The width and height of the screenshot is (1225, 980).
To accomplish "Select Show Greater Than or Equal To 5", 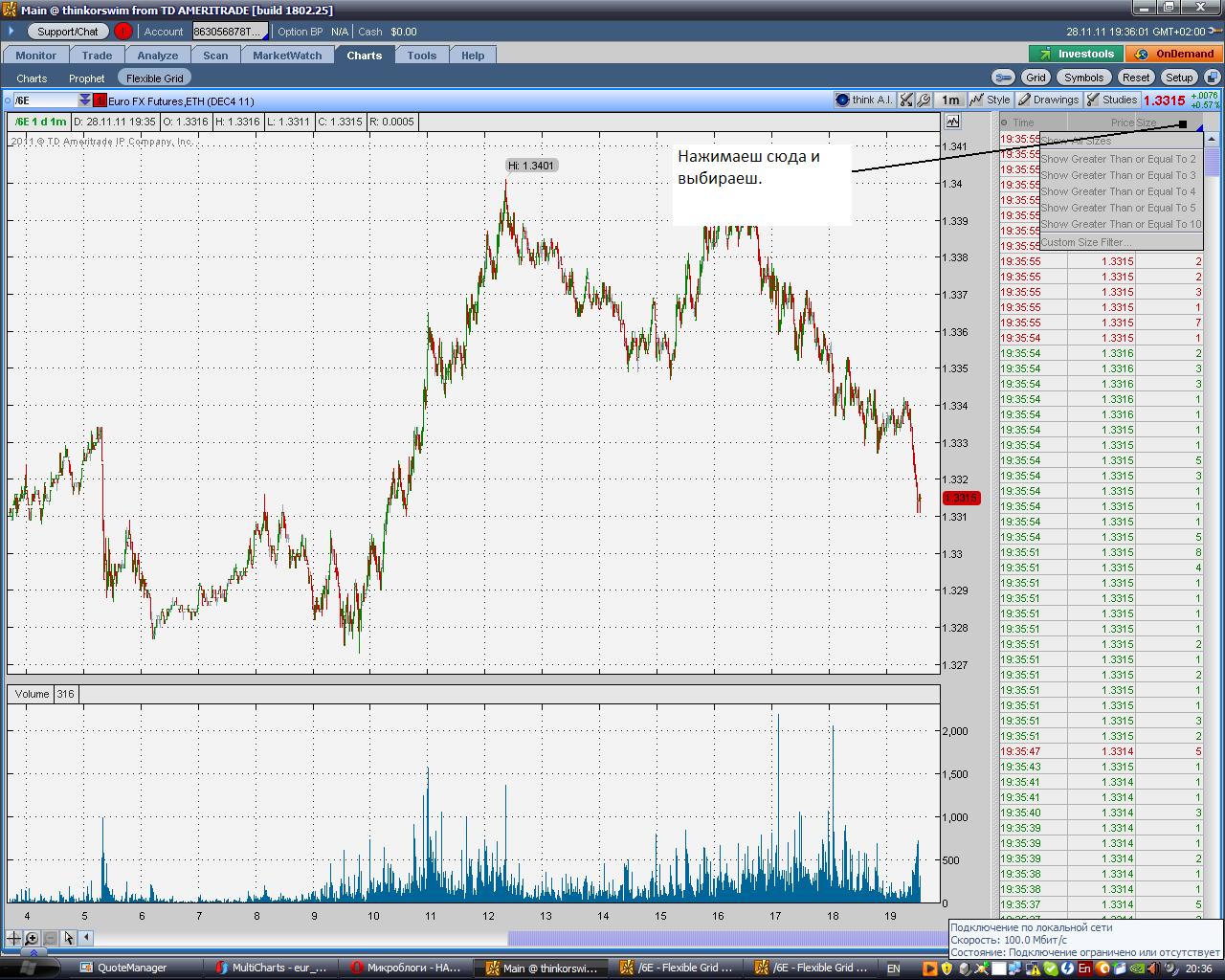I will click(1120, 208).
